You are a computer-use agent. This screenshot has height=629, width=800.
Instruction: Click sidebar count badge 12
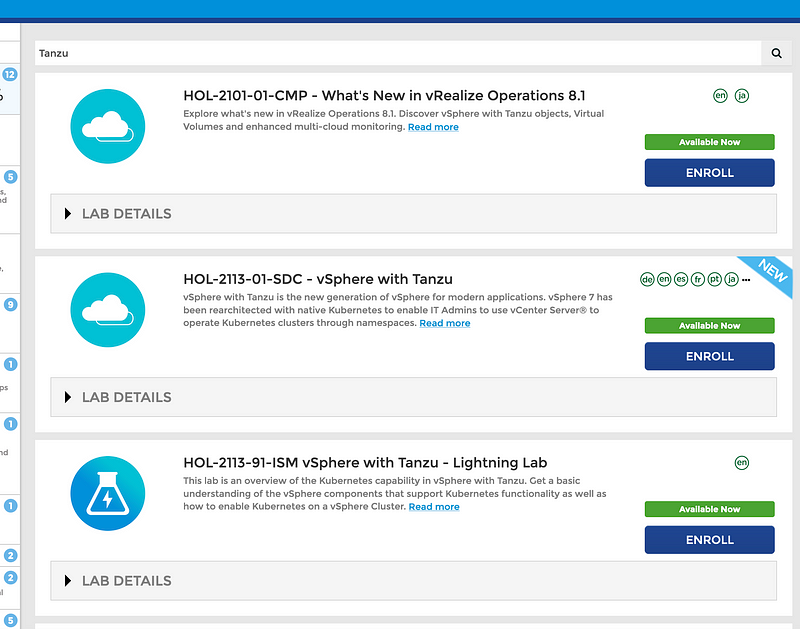10,74
